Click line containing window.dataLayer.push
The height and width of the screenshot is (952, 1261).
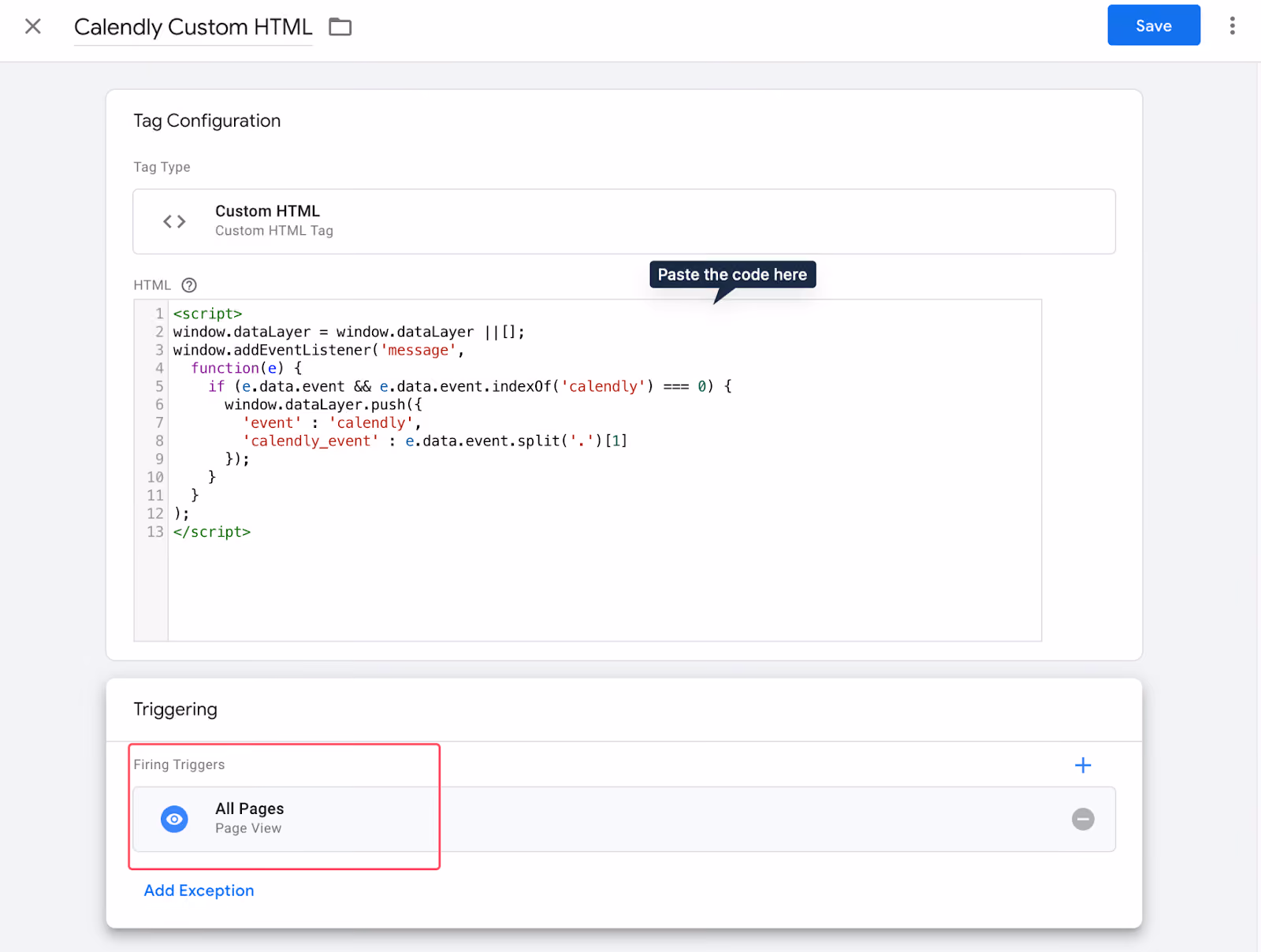(x=323, y=404)
